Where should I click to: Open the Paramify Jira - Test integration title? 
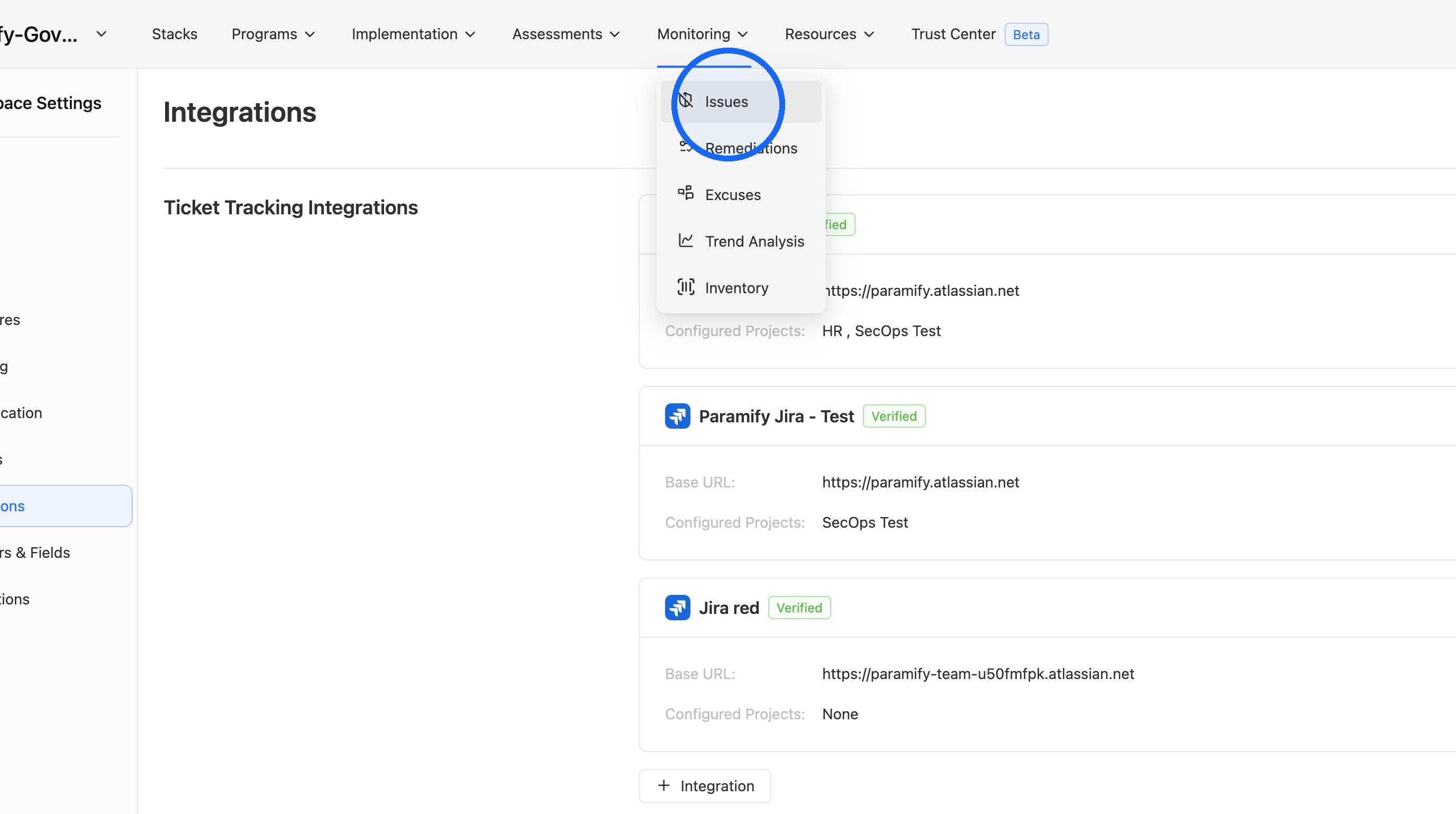click(776, 416)
